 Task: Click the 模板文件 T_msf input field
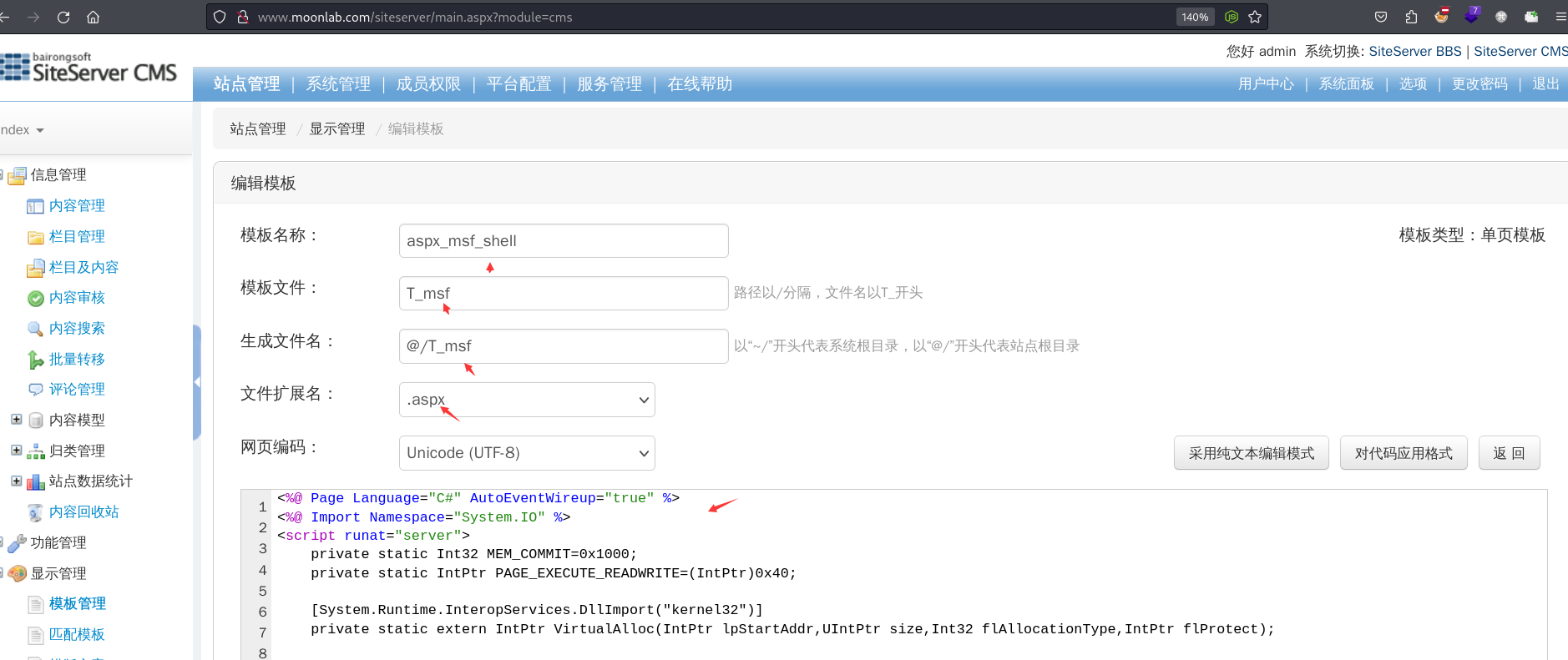coord(564,294)
